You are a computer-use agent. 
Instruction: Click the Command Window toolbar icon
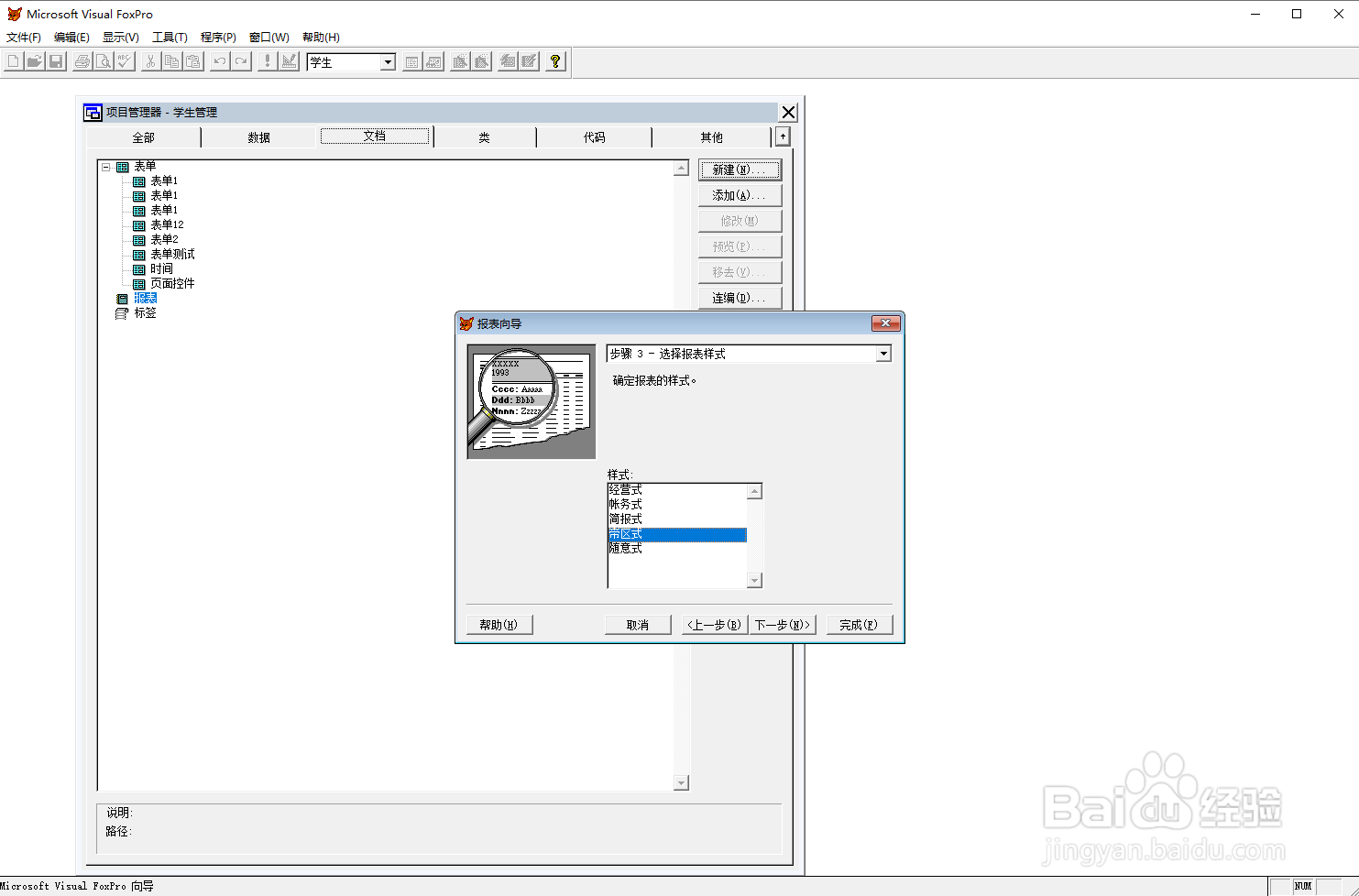[x=412, y=61]
